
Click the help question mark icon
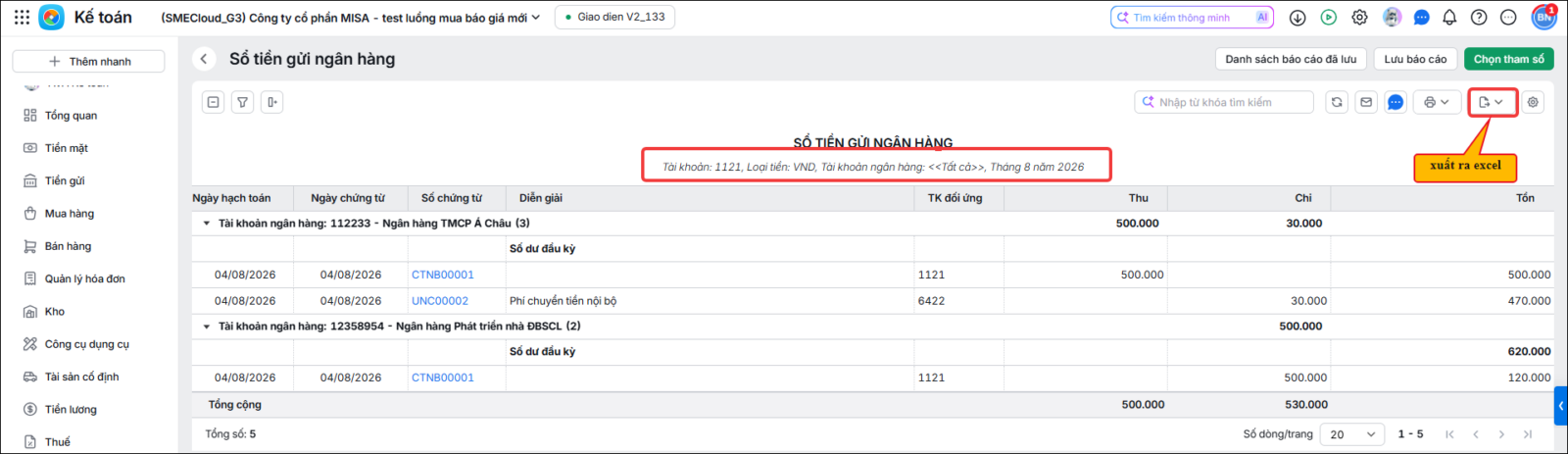tap(1479, 18)
